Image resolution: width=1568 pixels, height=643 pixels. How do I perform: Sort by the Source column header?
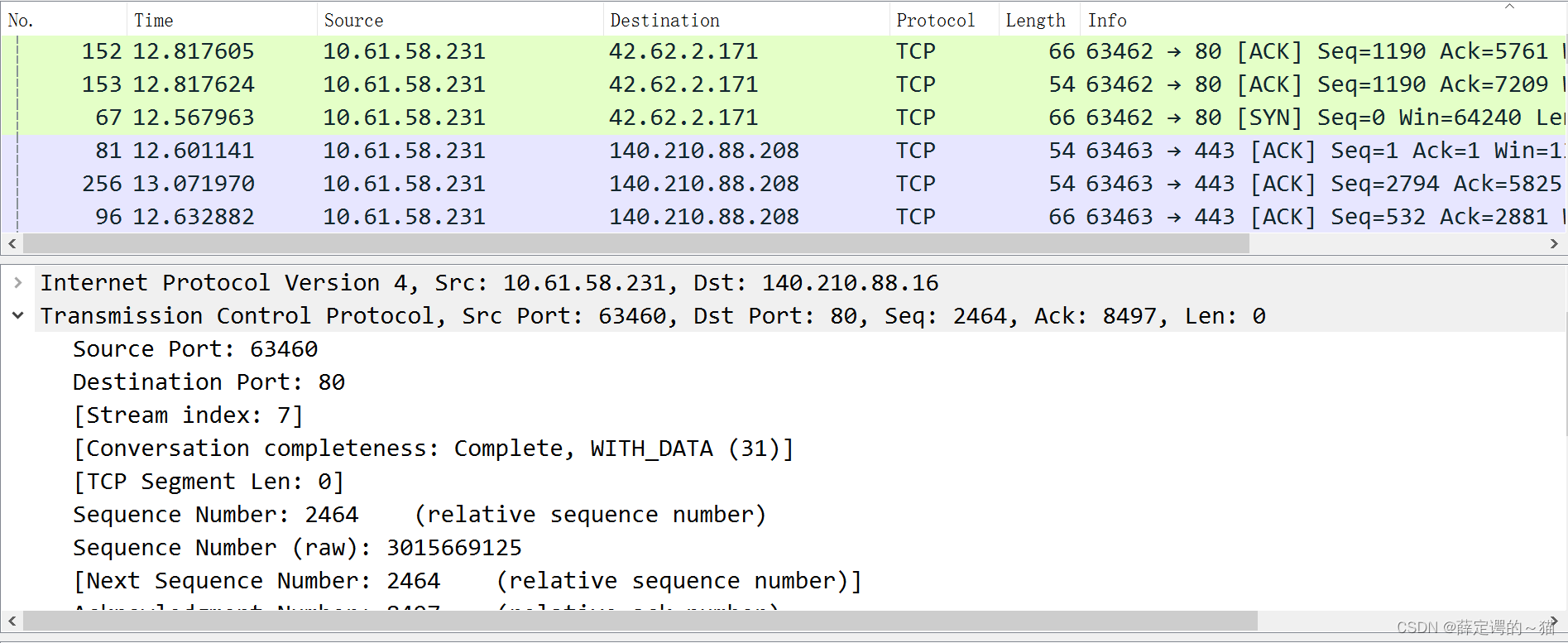pyautogui.click(x=460, y=20)
